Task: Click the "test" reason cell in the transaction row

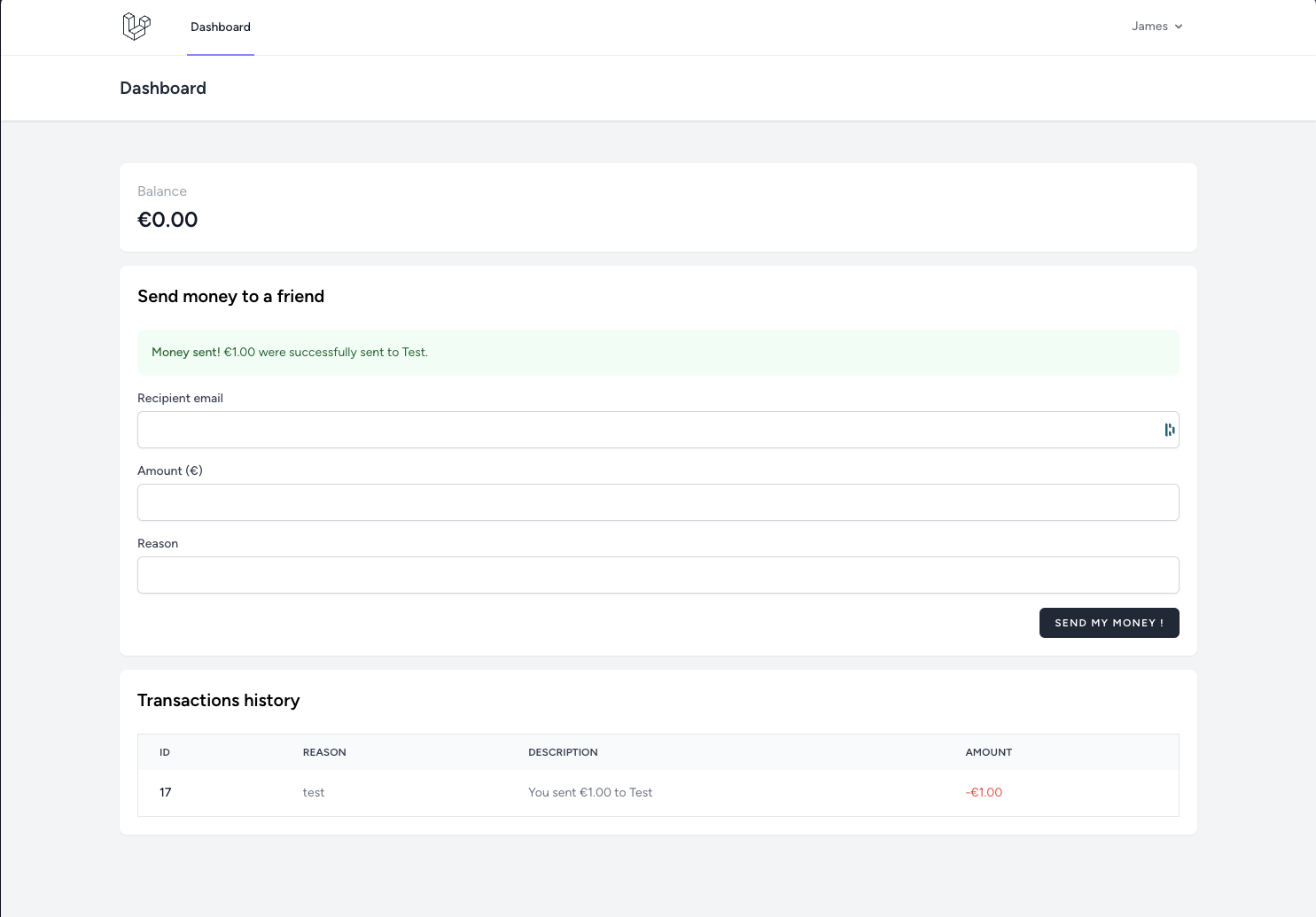Action: [314, 793]
